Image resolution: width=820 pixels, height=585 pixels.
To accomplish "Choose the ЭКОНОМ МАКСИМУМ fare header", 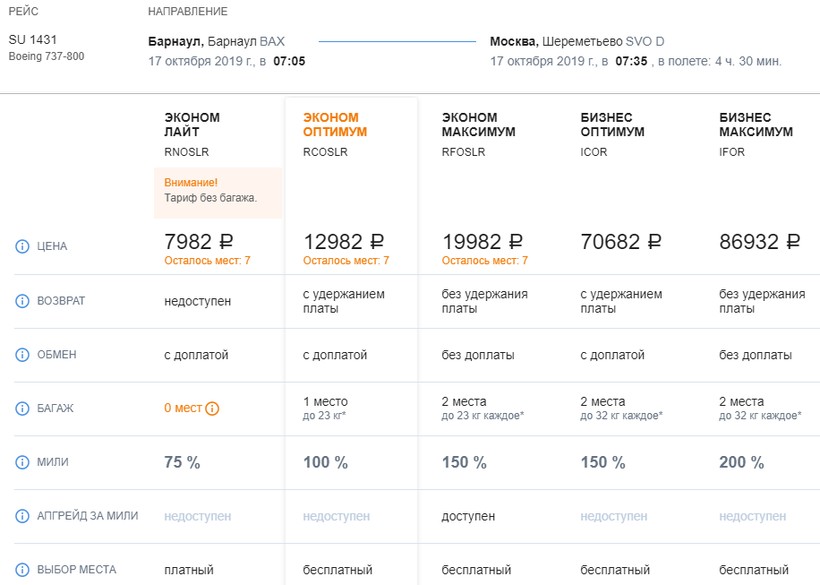I will pos(478,124).
